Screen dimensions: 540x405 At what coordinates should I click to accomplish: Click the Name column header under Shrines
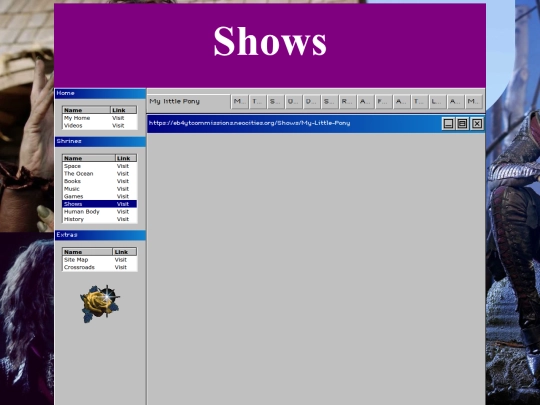tap(89, 158)
